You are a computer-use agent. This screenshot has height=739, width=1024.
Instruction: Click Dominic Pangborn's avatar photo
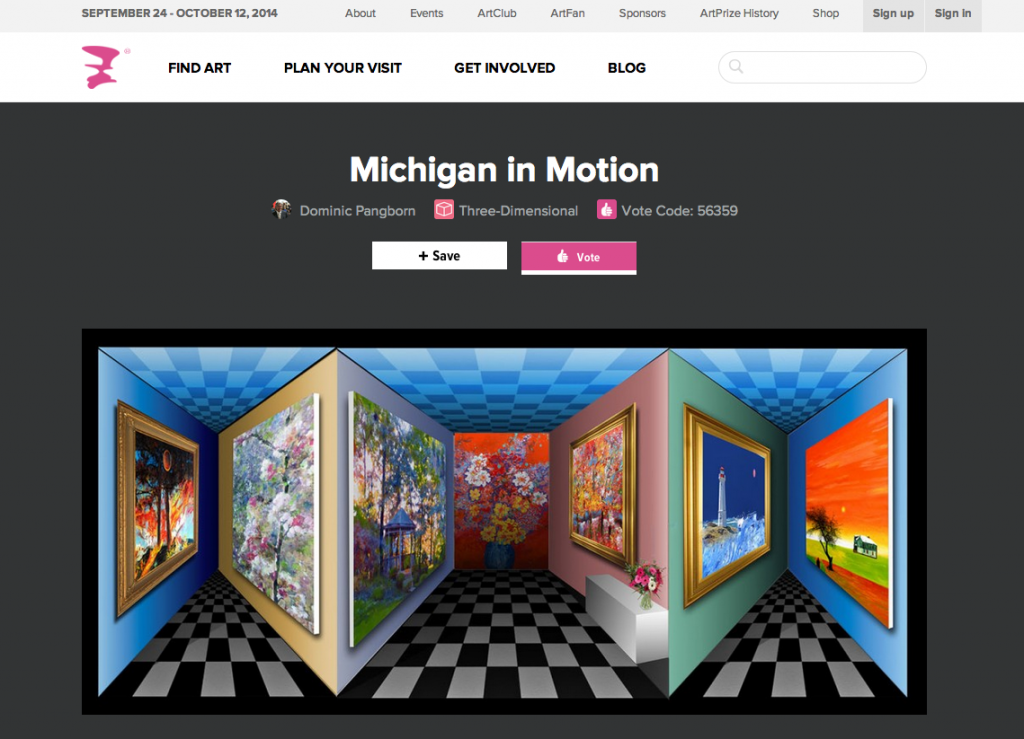point(281,210)
